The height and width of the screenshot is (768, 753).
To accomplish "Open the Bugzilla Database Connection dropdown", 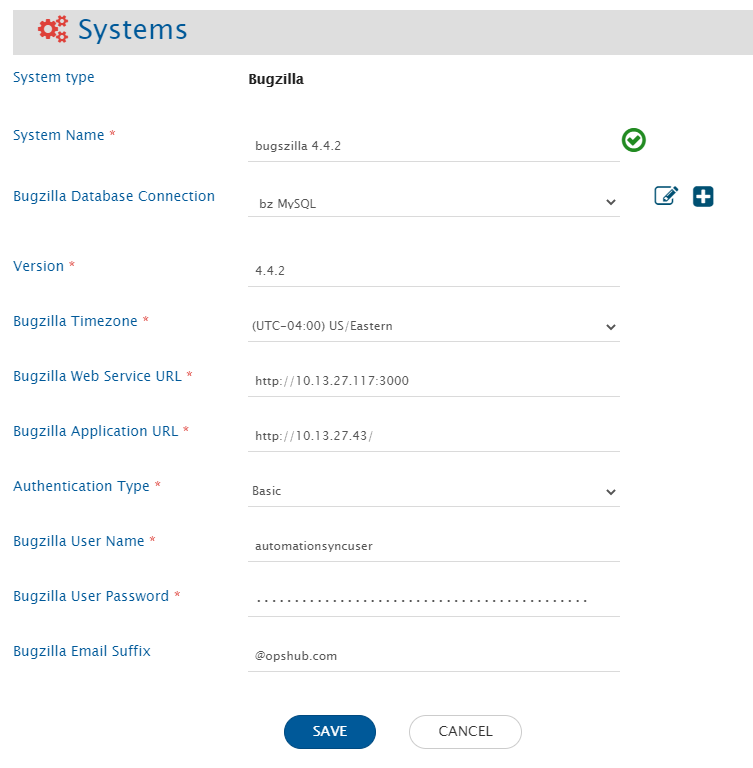I will (433, 203).
